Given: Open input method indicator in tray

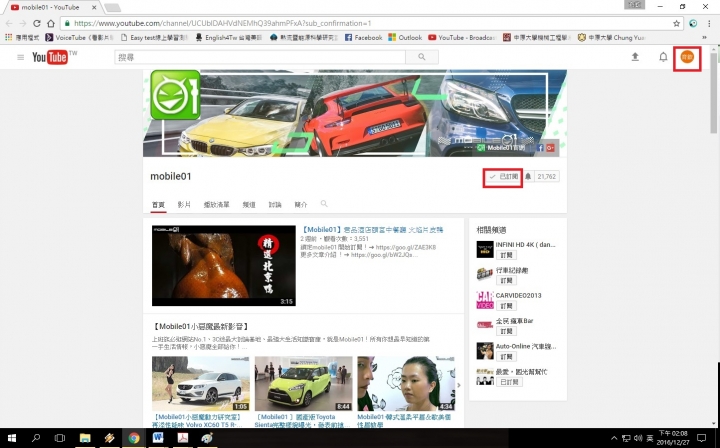Looking at the screenshot, I should [x=650, y=438].
